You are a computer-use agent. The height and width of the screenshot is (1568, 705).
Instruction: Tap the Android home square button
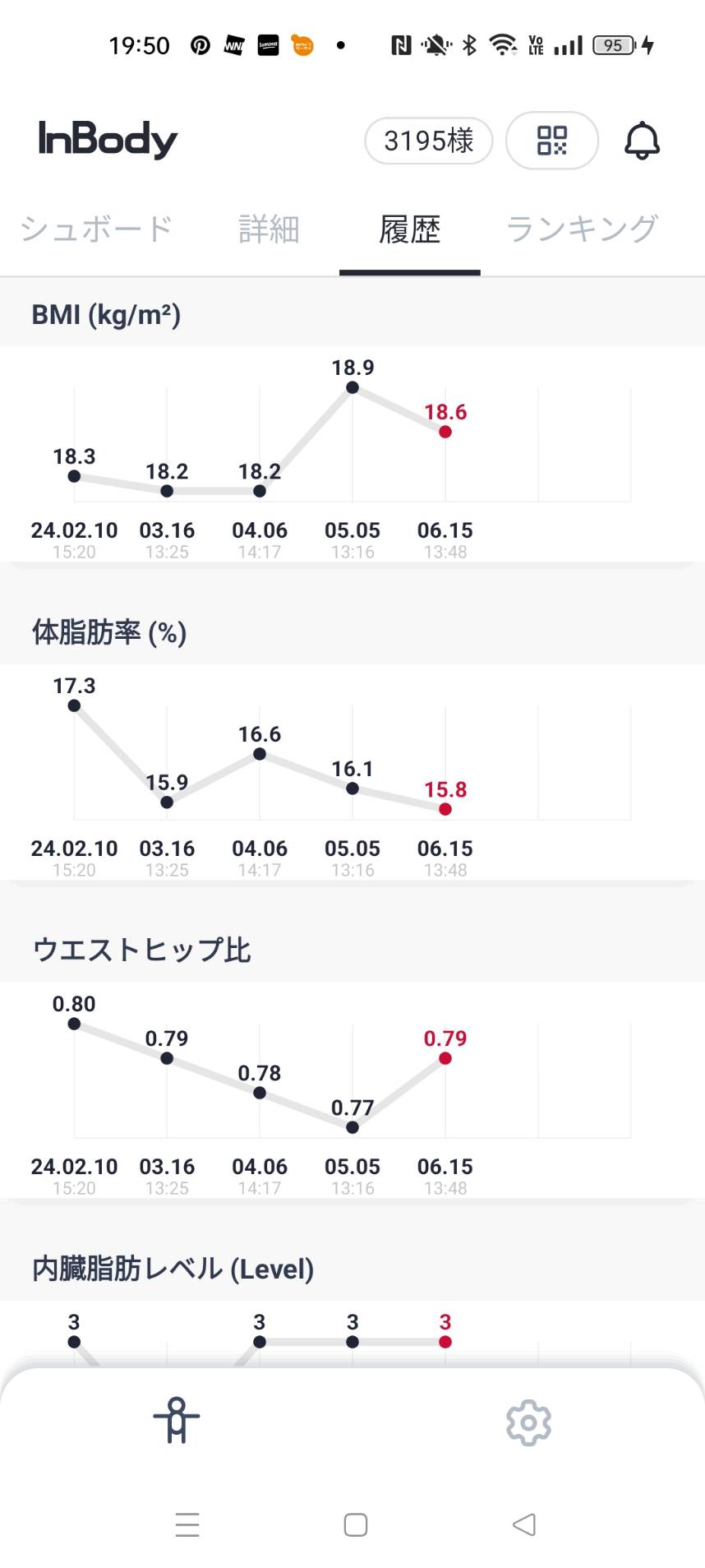click(355, 1524)
